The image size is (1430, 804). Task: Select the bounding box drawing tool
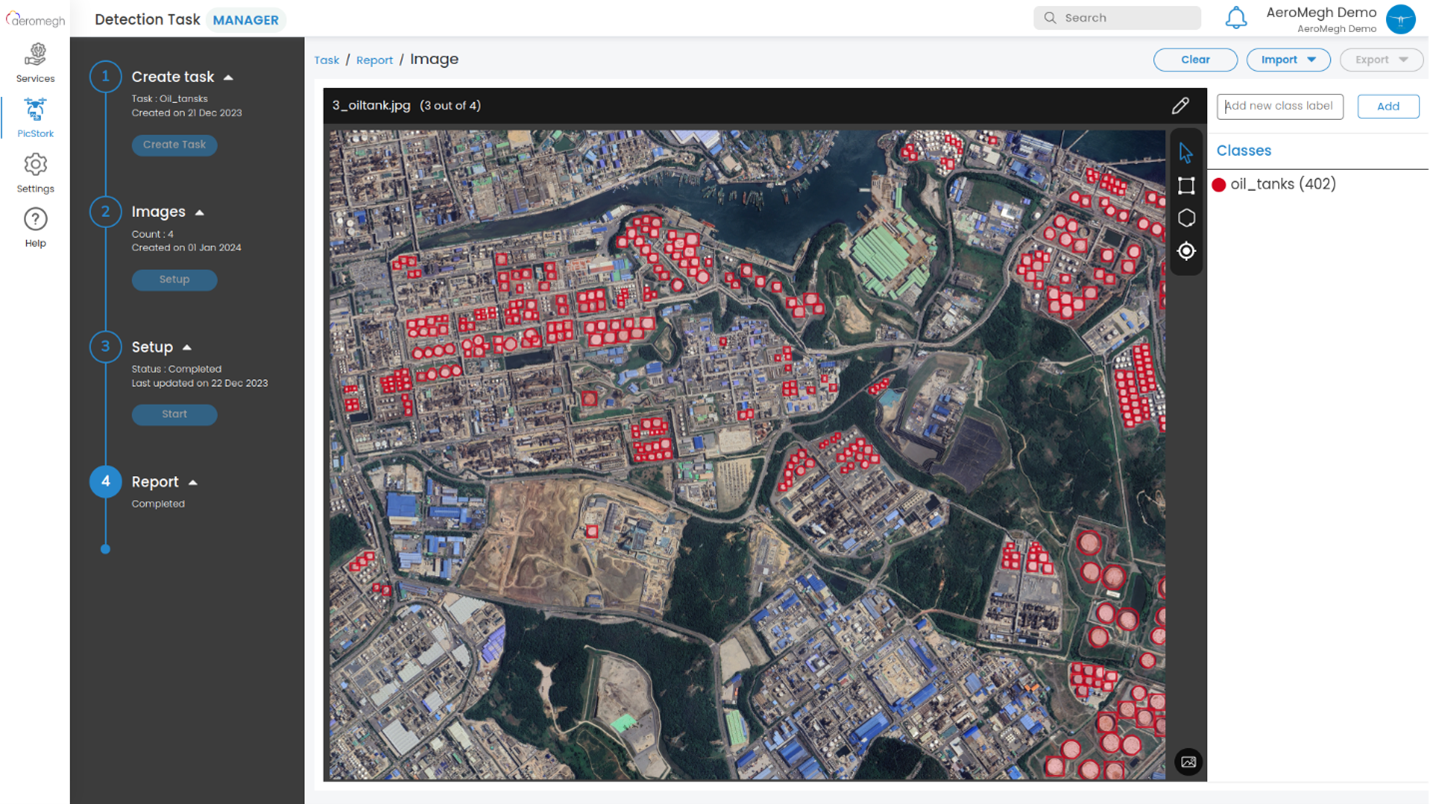click(1186, 186)
